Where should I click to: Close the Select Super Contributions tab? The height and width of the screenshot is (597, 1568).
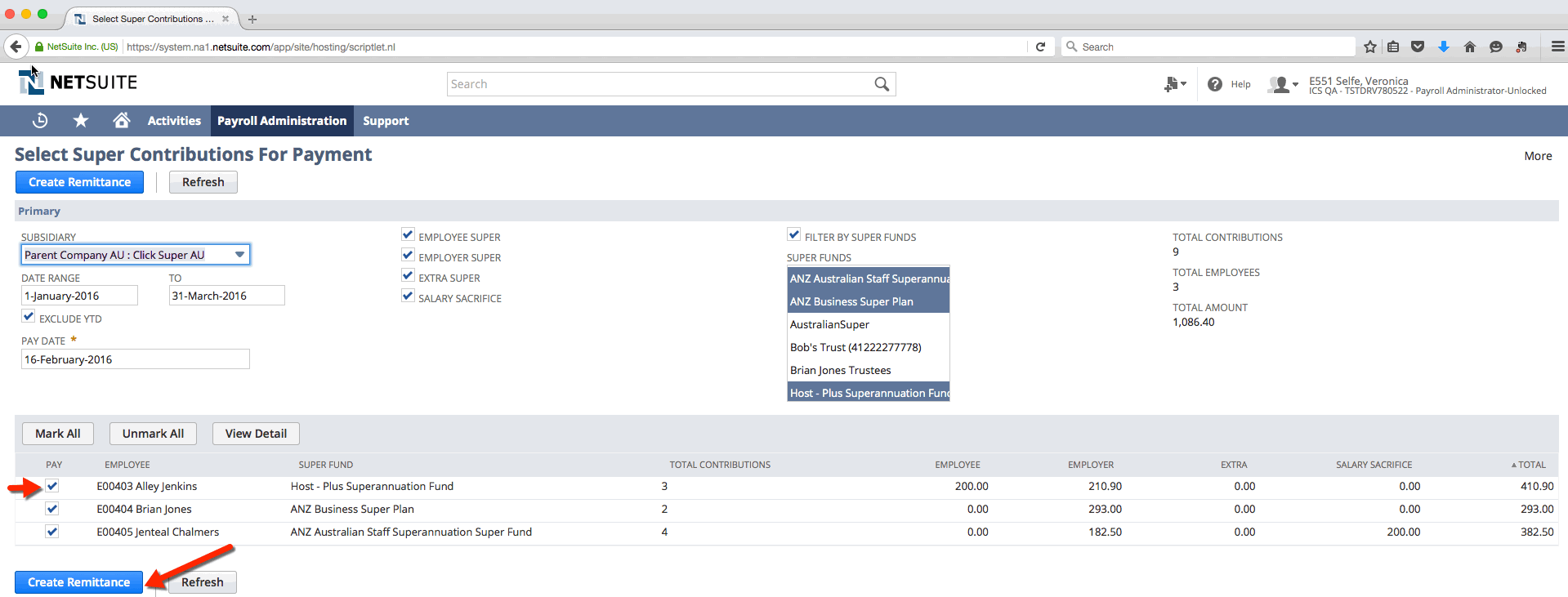226,19
